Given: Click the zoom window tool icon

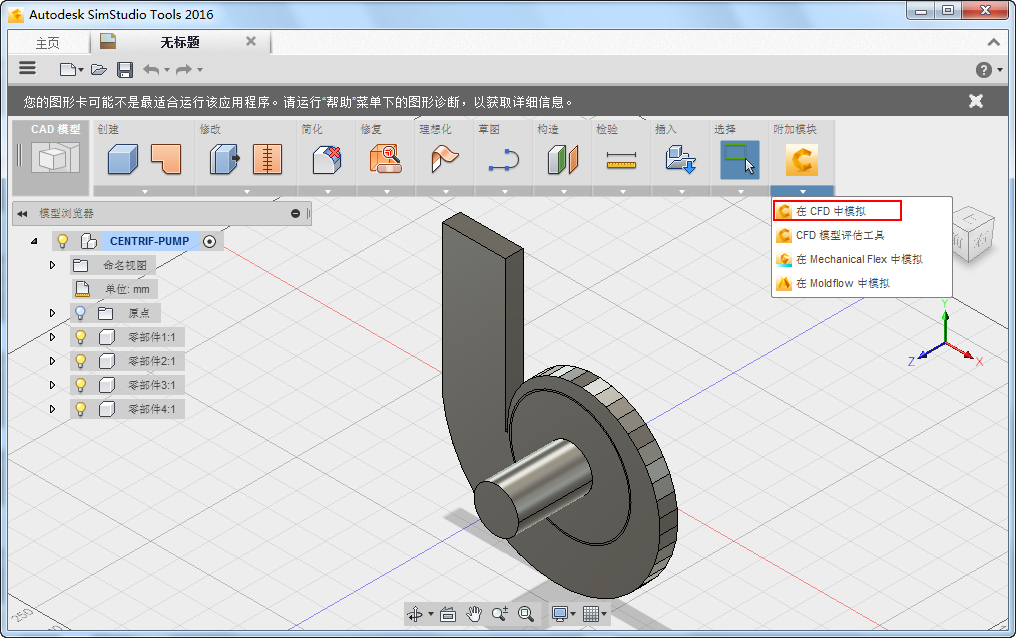Looking at the screenshot, I should click(x=500, y=613).
